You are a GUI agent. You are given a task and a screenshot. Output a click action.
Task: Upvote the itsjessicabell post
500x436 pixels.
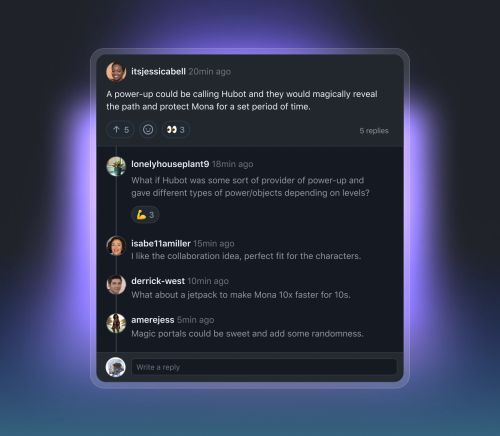[x=120, y=130]
